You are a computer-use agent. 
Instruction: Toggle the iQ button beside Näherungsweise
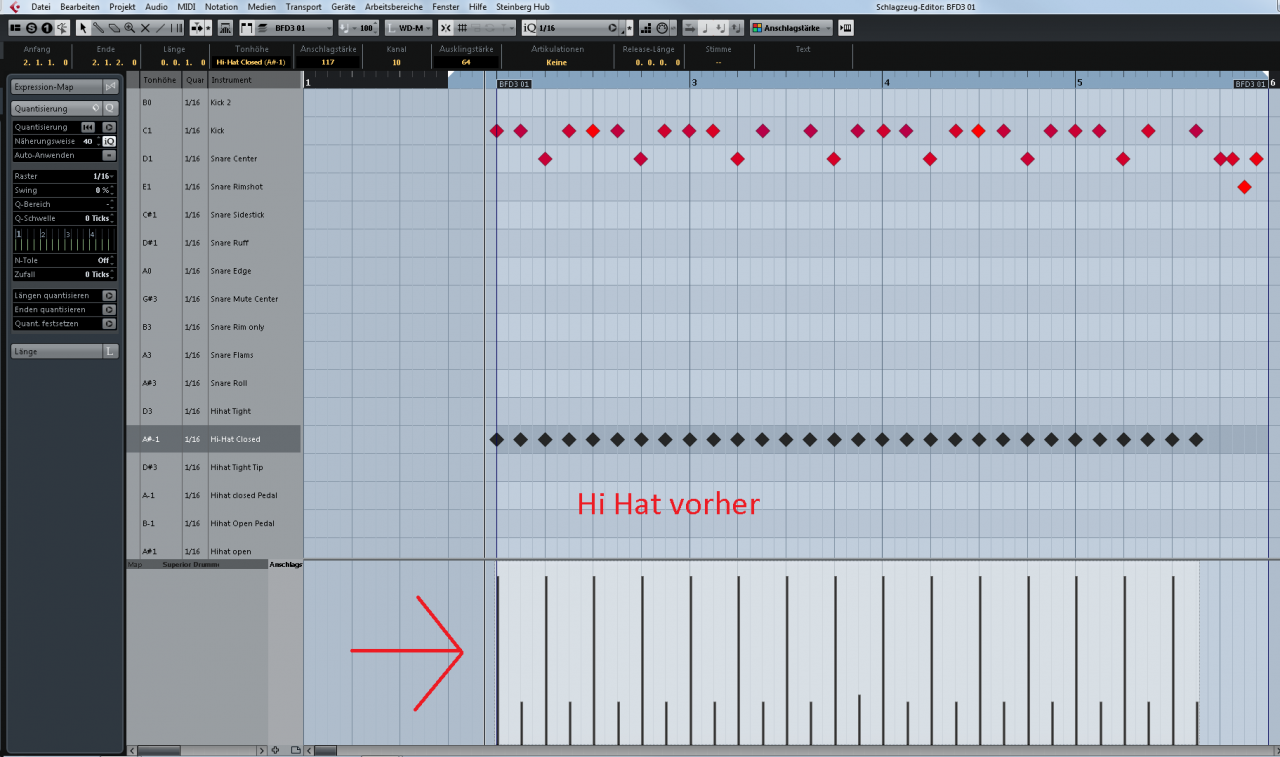[109, 141]
